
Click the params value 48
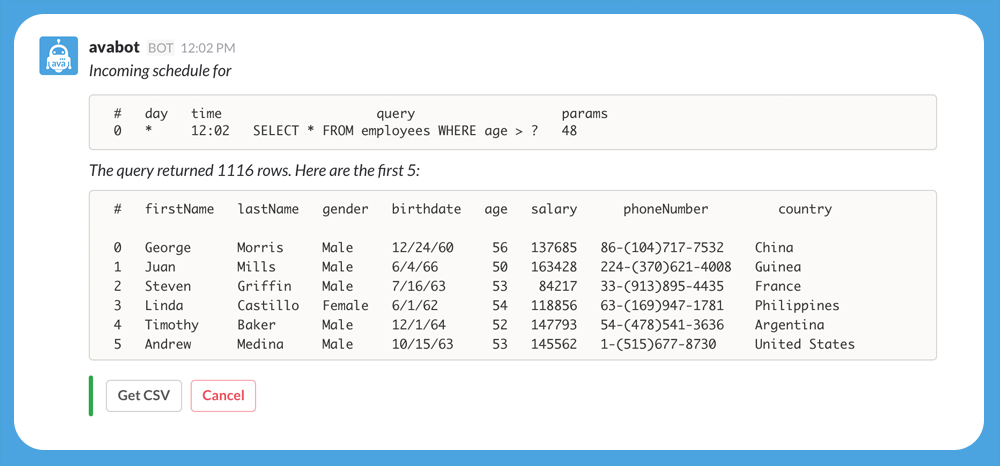click(x=570, y=131)
